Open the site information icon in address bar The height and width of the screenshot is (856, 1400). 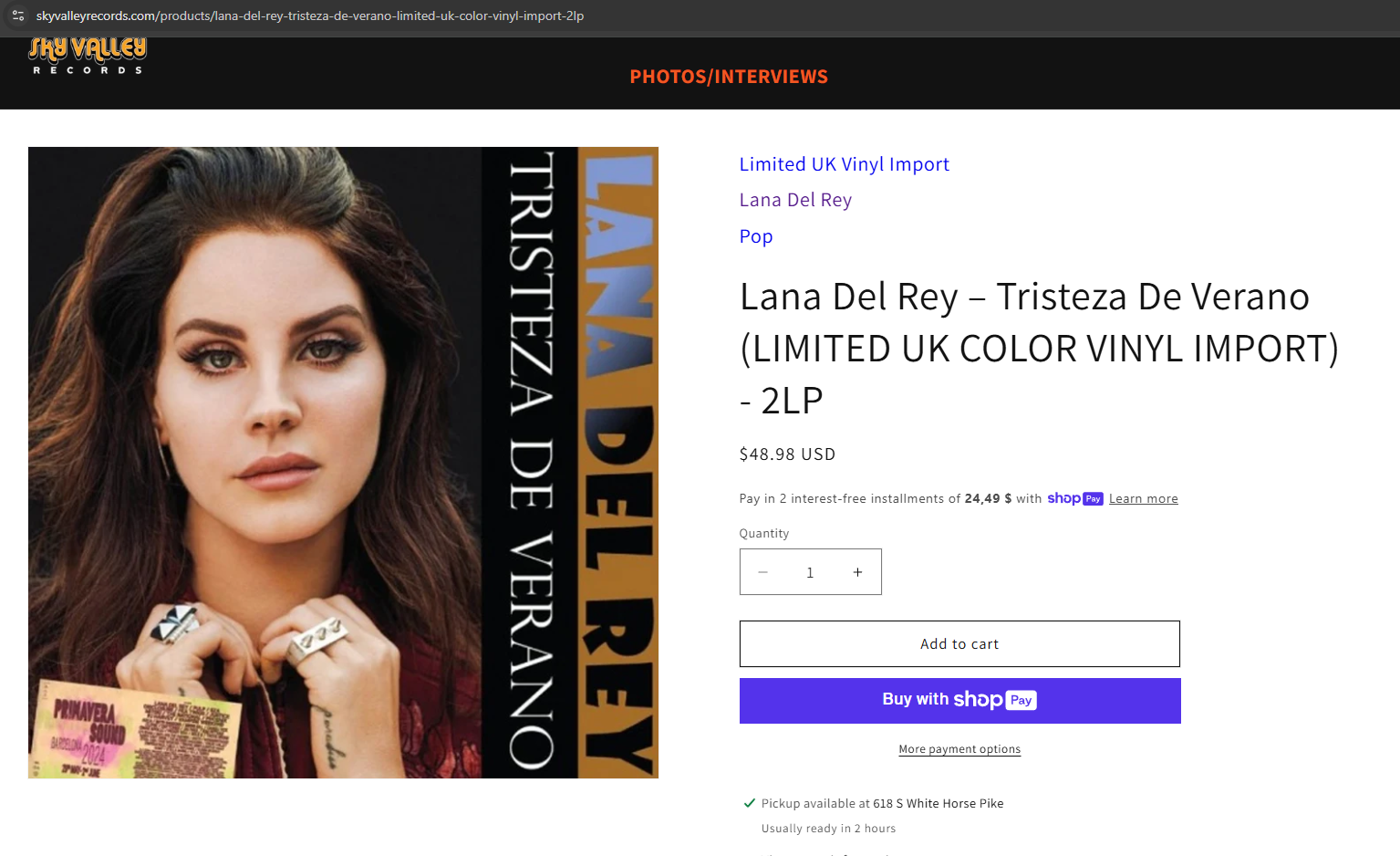(x=18, y=16)
